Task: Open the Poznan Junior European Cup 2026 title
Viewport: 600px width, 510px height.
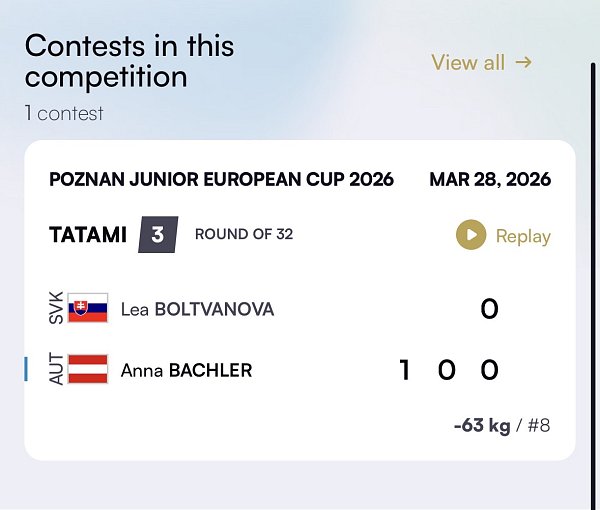Action: tap(221, 180)
